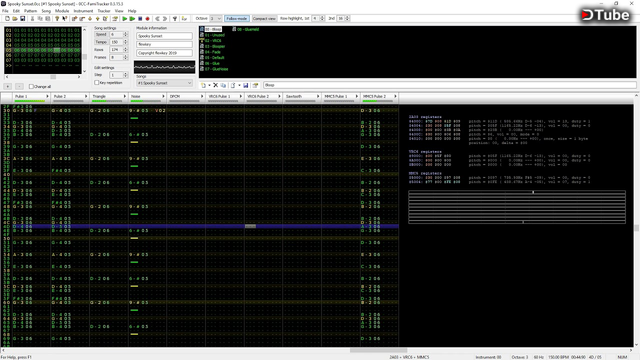Open the Instrument menu
This screenshot has width=640, height=360.
[x=83, y=11]
